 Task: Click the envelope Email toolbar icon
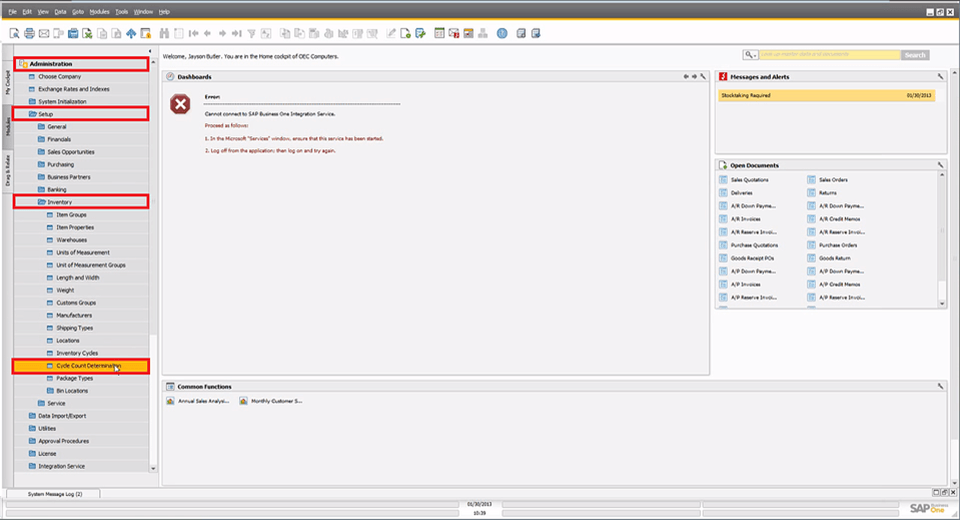[44, 34]
